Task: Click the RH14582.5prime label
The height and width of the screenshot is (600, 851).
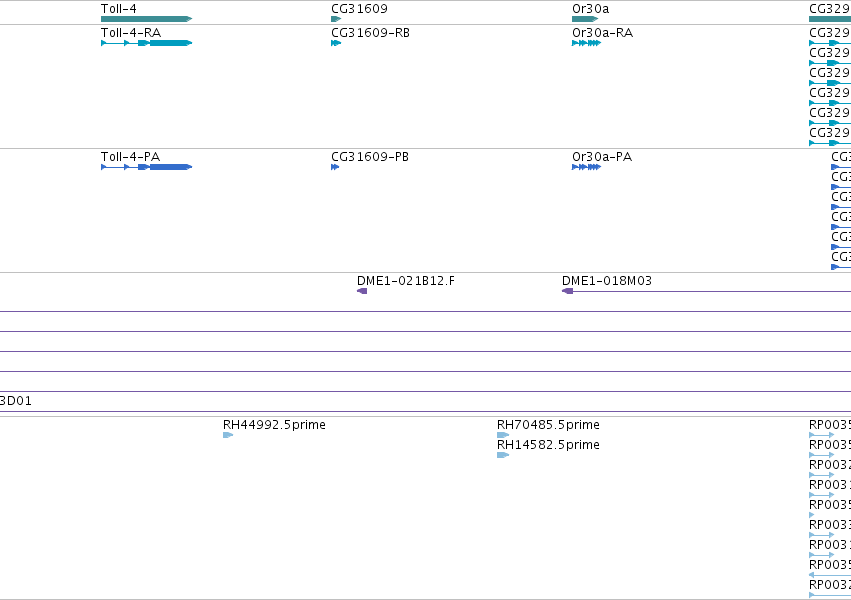Action: (x=549, y=445)
